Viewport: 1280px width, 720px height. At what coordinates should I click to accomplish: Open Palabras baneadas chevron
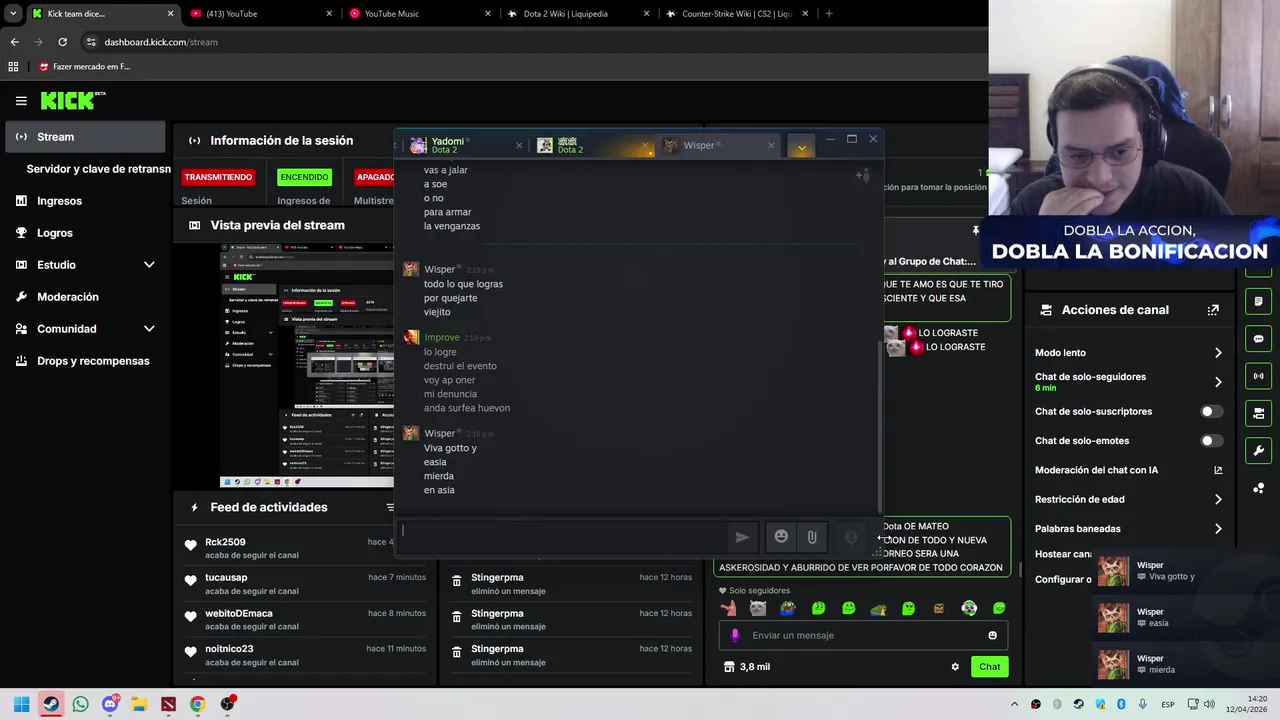click(1218, 528)
